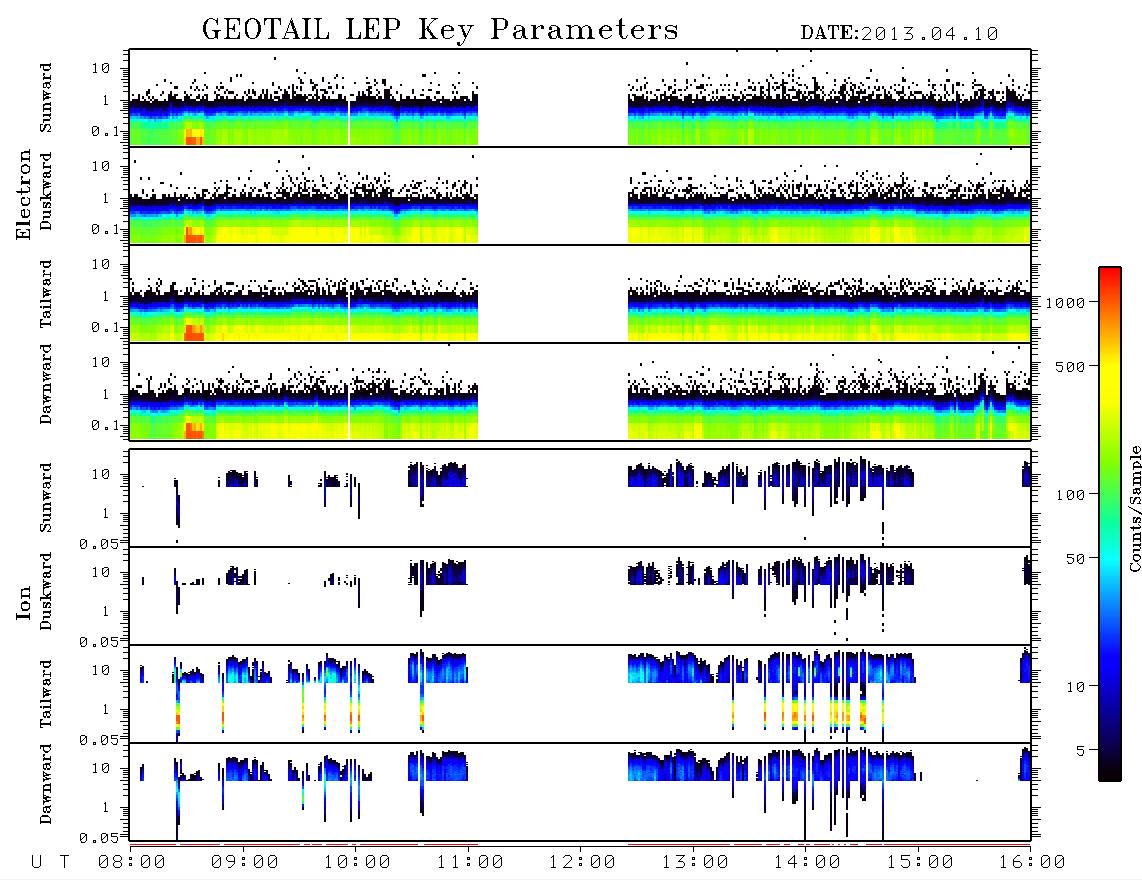Click the "5" color scale value

1081,750
